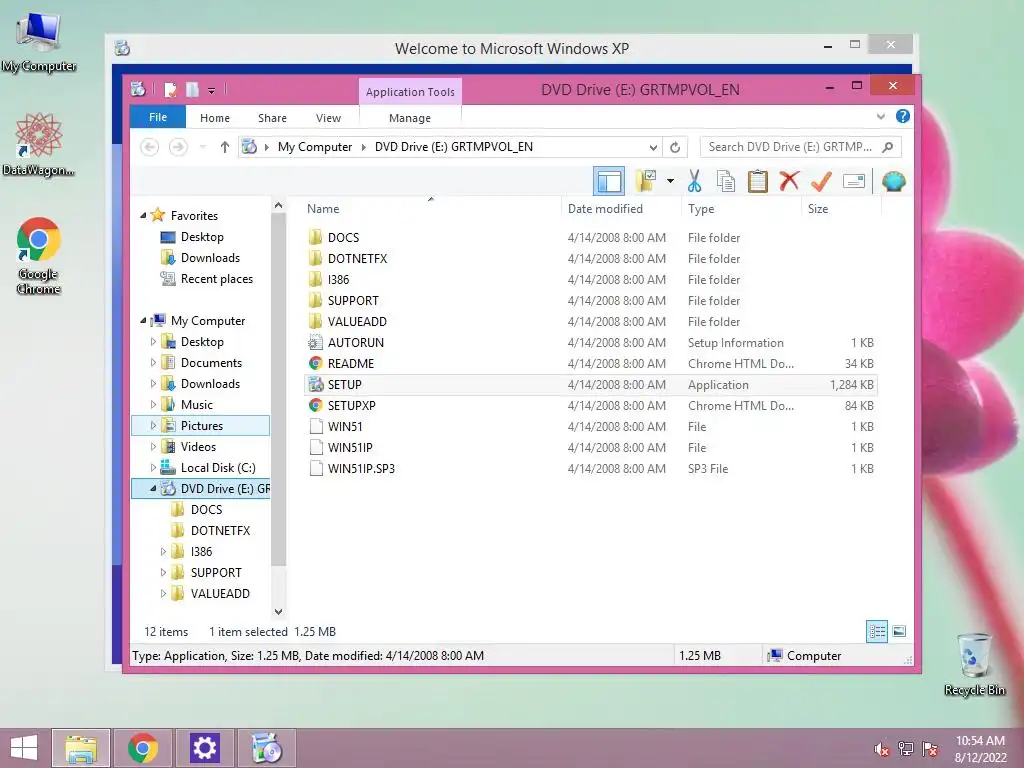This screenshot has height=768, width=1024.
Task: Refresh the current folder view
Action: 675,147
